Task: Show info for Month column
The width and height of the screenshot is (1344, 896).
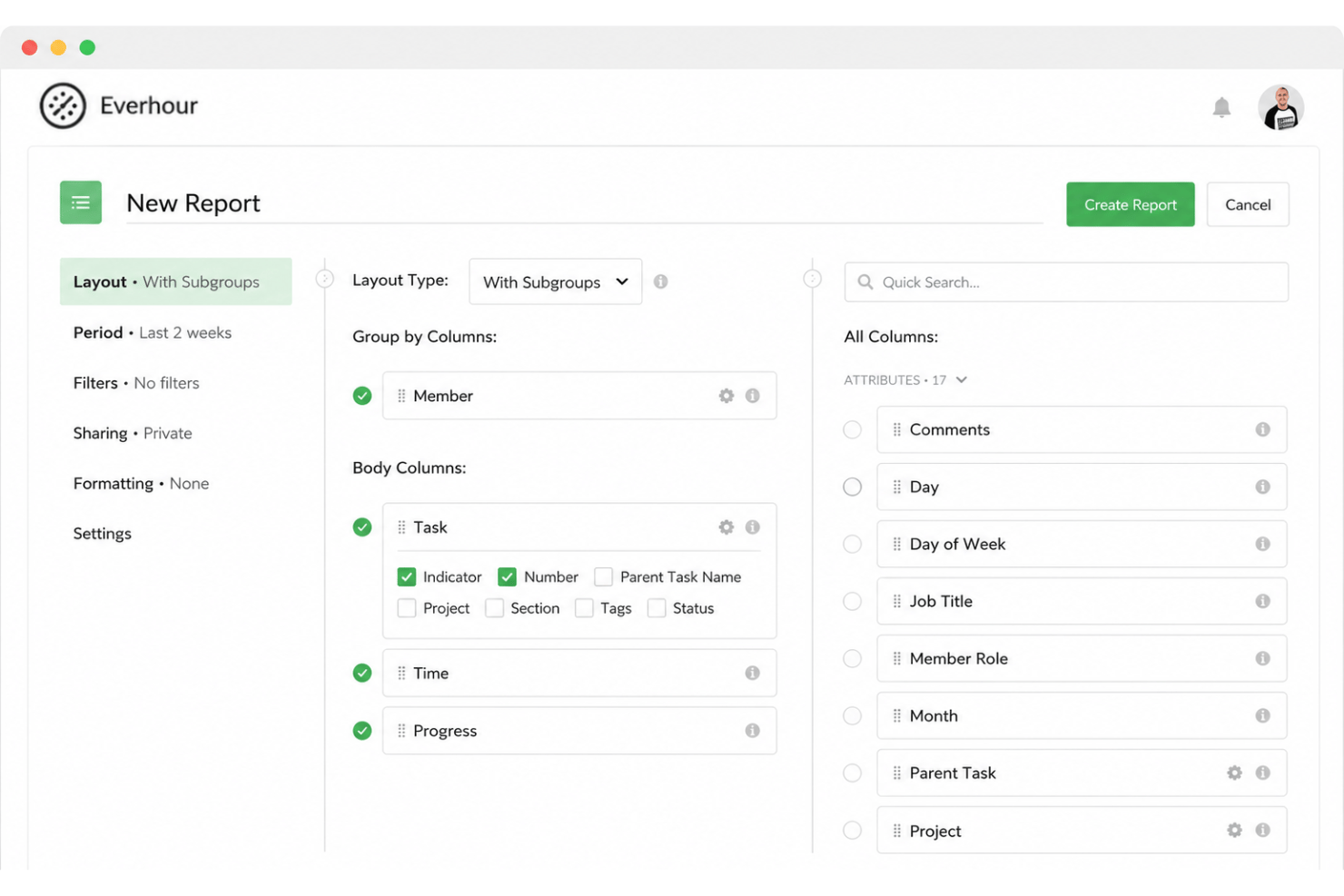Action: tap(1262, 715)
